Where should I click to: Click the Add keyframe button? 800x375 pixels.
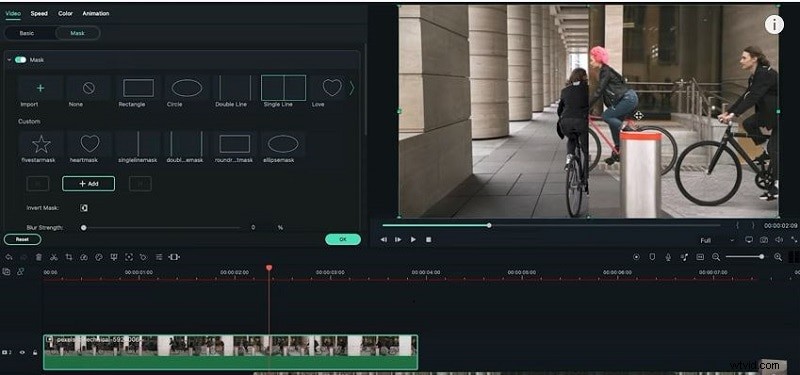[88, 184]
